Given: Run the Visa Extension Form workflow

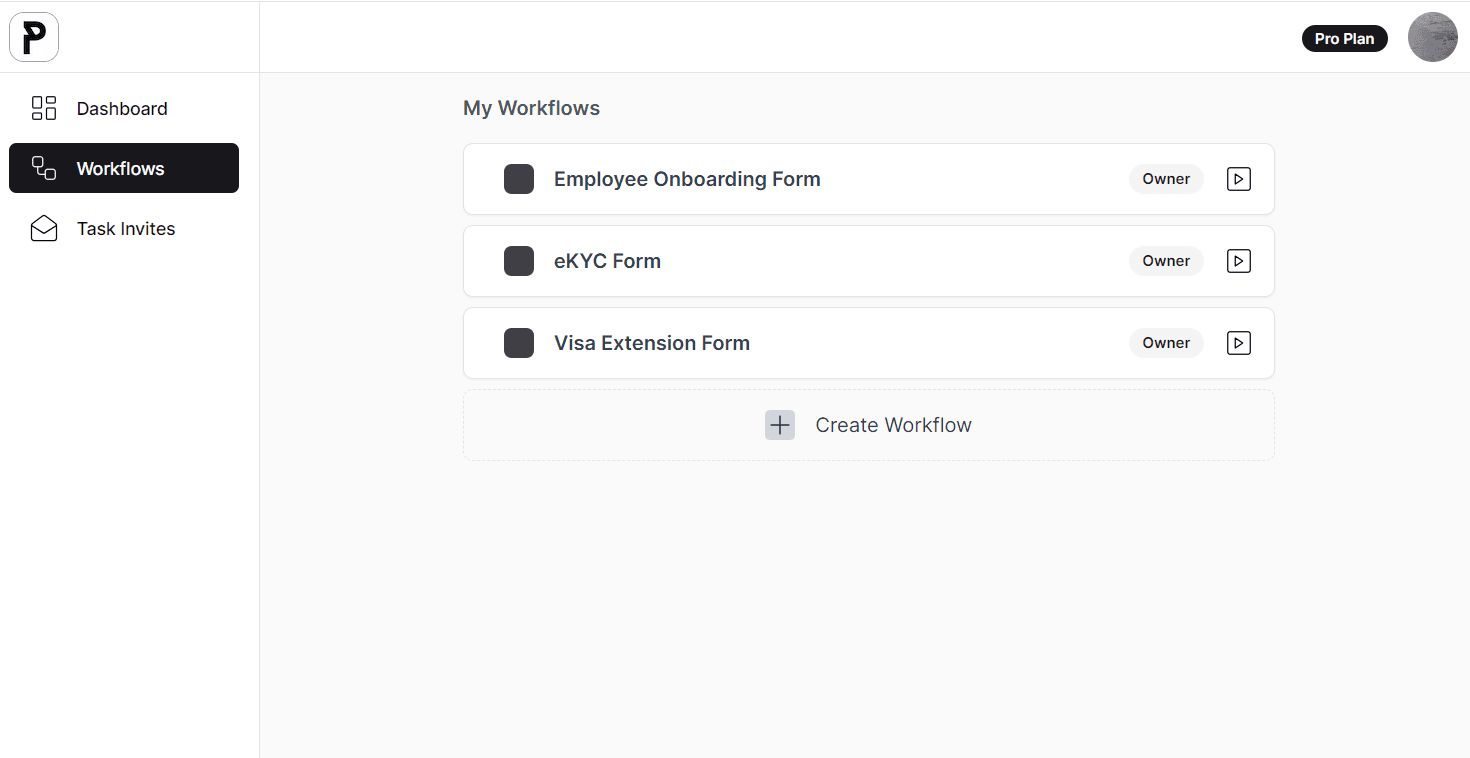Looking at the screenshot, I should tap(1239, 343).
